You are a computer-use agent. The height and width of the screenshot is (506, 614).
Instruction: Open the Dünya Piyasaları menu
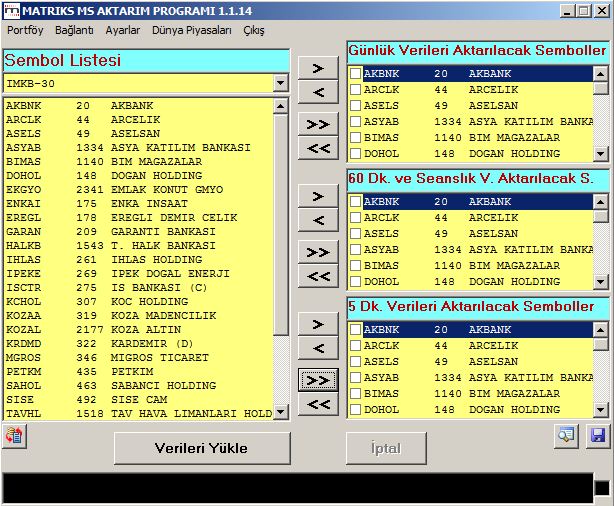(x=191, y=30)
